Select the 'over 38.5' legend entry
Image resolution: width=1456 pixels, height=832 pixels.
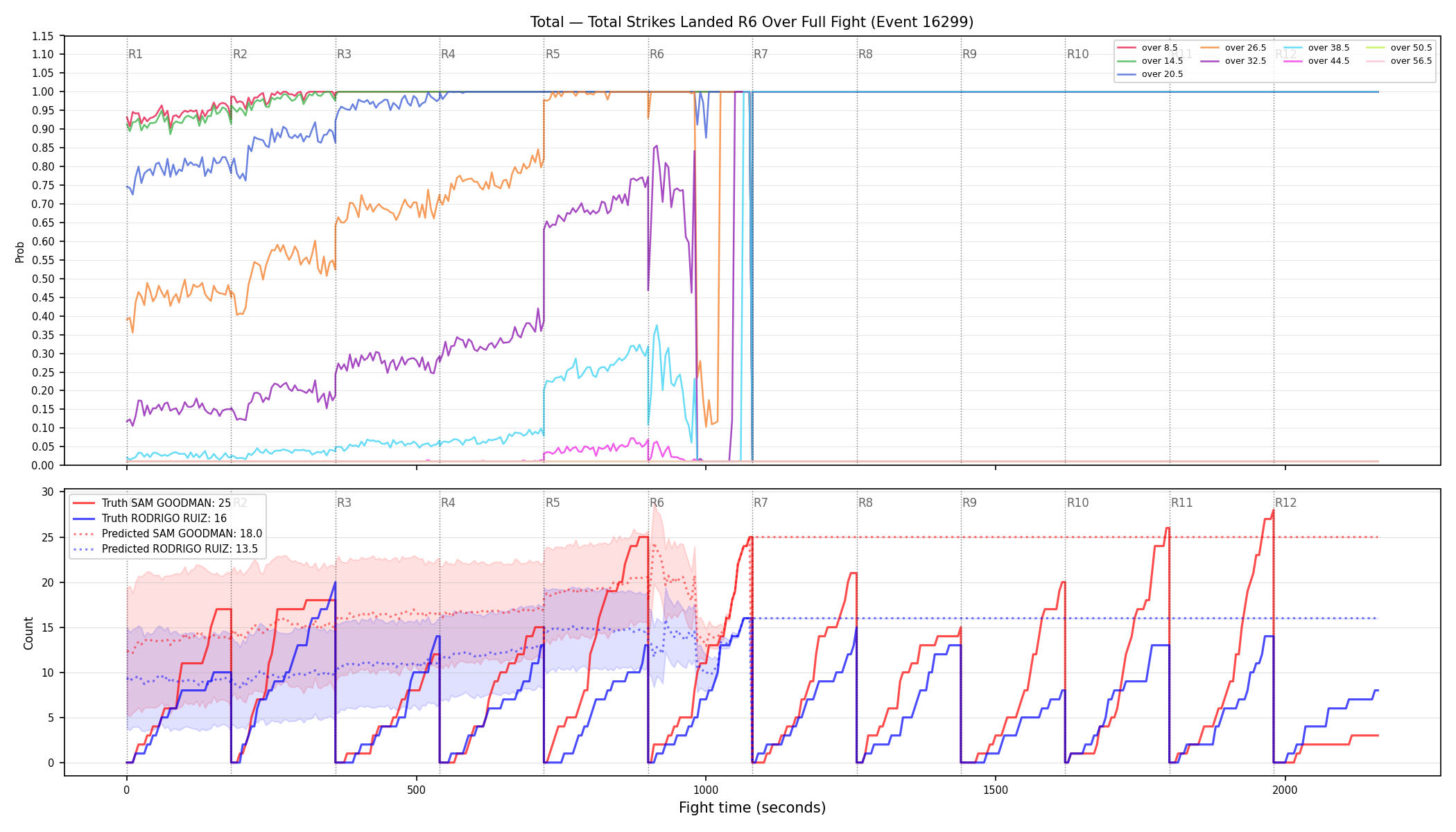(x=1317, y=48)
